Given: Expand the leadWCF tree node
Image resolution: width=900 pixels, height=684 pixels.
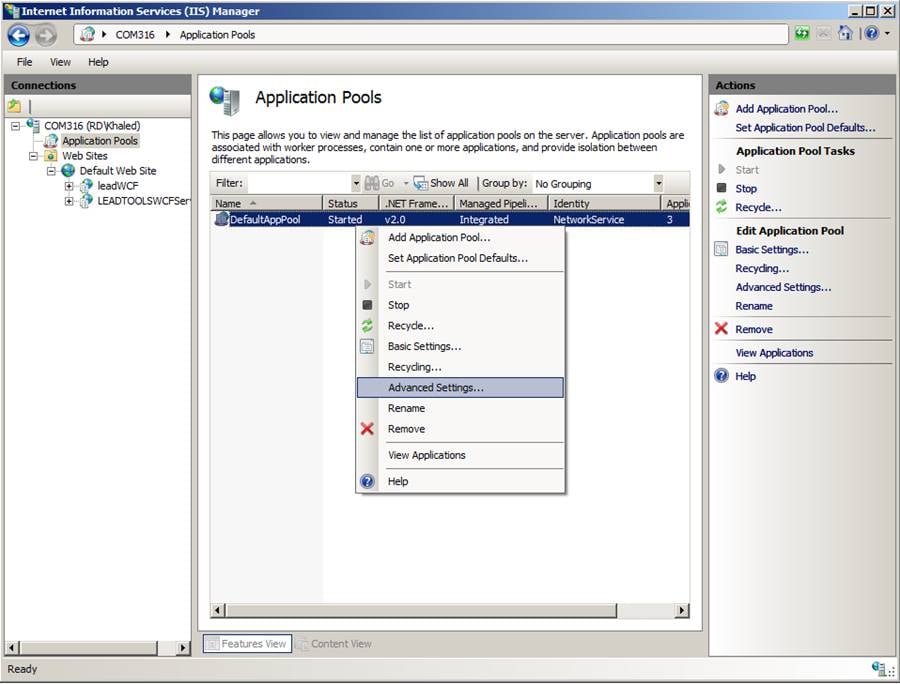Looking at the screenshot, I should pos(69,186).
